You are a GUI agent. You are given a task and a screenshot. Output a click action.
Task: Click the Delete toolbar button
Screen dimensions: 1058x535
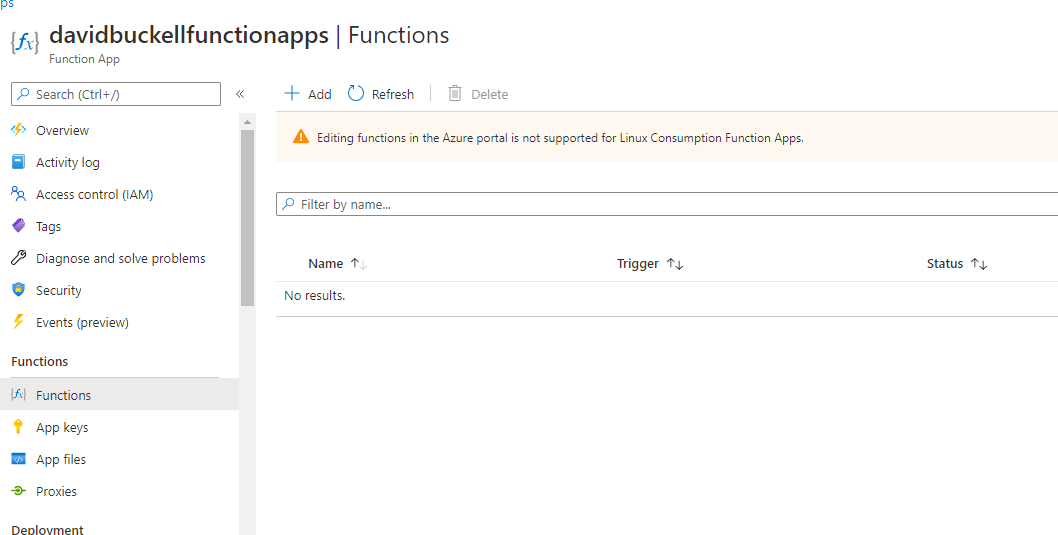click(x=478, y=94)
